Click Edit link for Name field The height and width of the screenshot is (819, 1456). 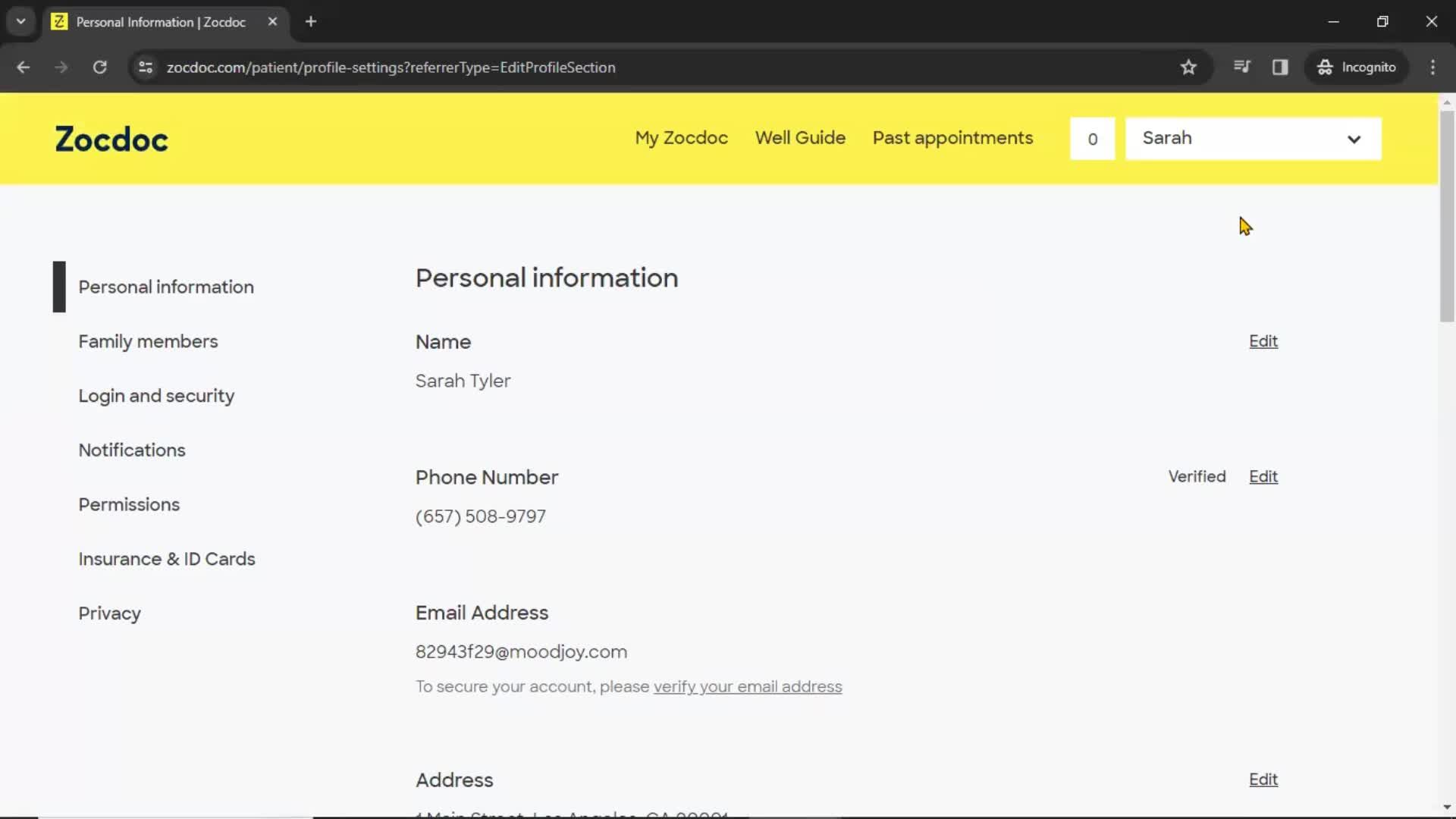click(x=1264, y=341)
